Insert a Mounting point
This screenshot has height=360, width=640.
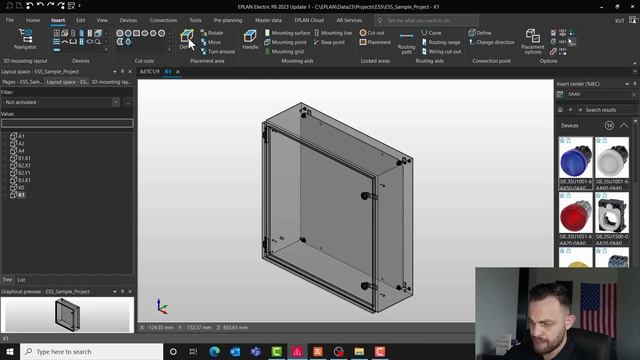(285, 42)
